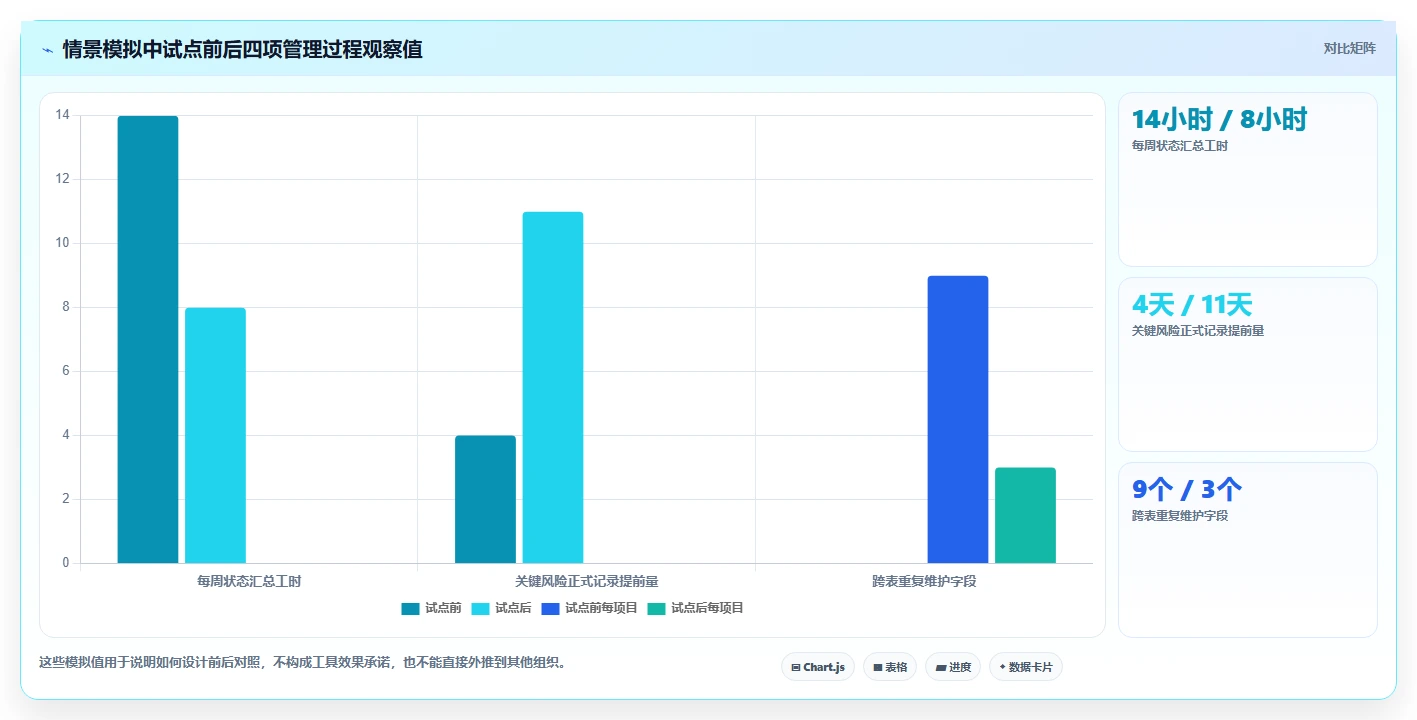Select the Chart.js pill tag
1417x720 pixels.
click(x=818, y=667)
